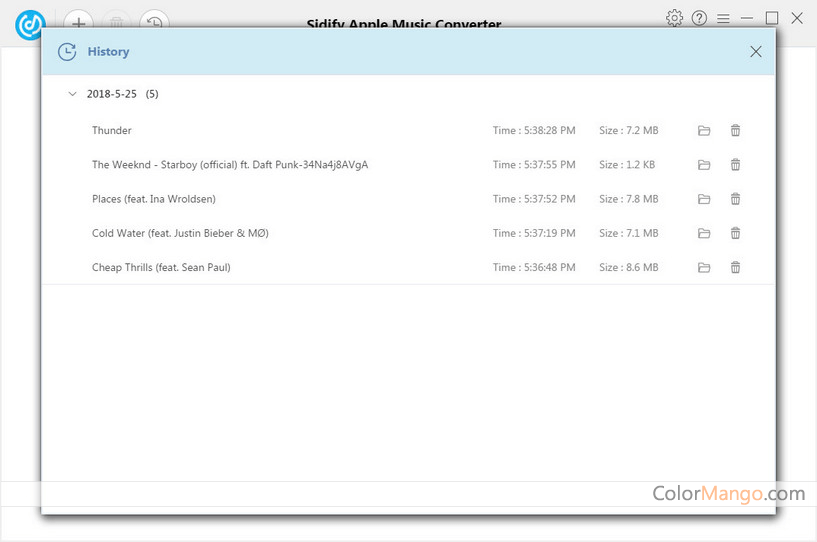Trash the Cheap Thrills entry

click(736, 267)
